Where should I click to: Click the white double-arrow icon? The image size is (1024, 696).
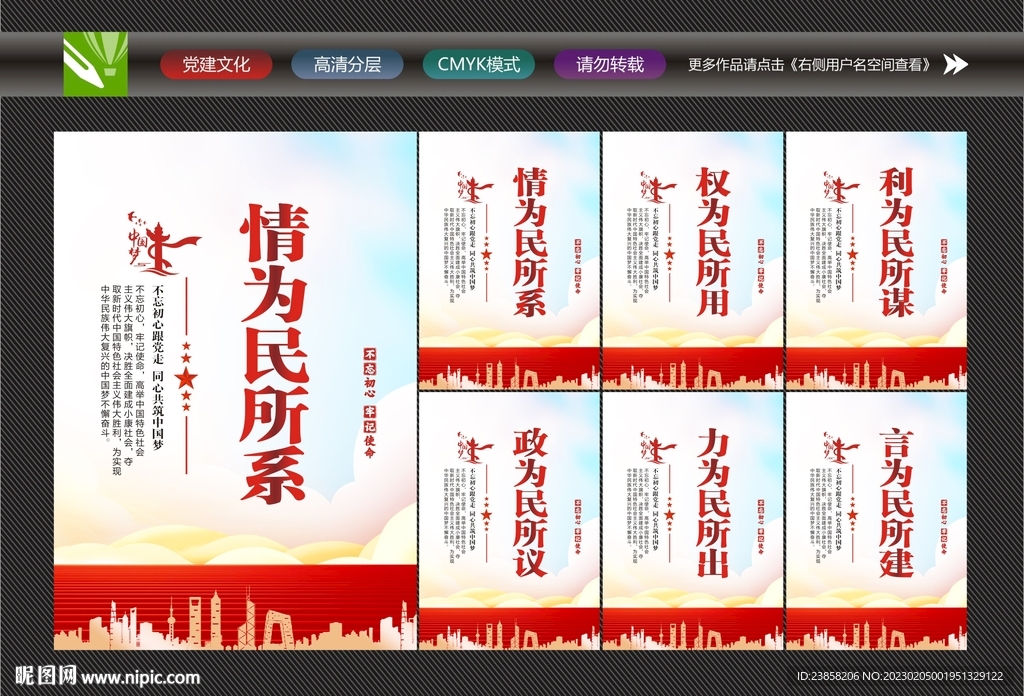coord(955,64)
